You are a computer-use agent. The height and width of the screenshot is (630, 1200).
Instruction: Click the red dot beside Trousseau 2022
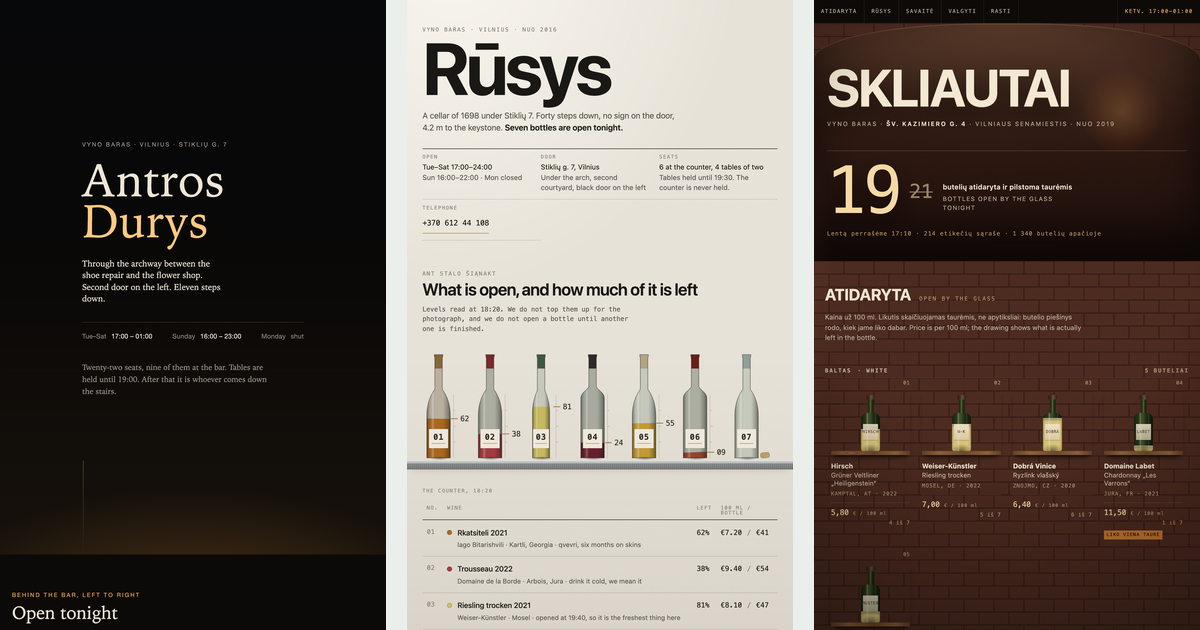pos(450,569)
